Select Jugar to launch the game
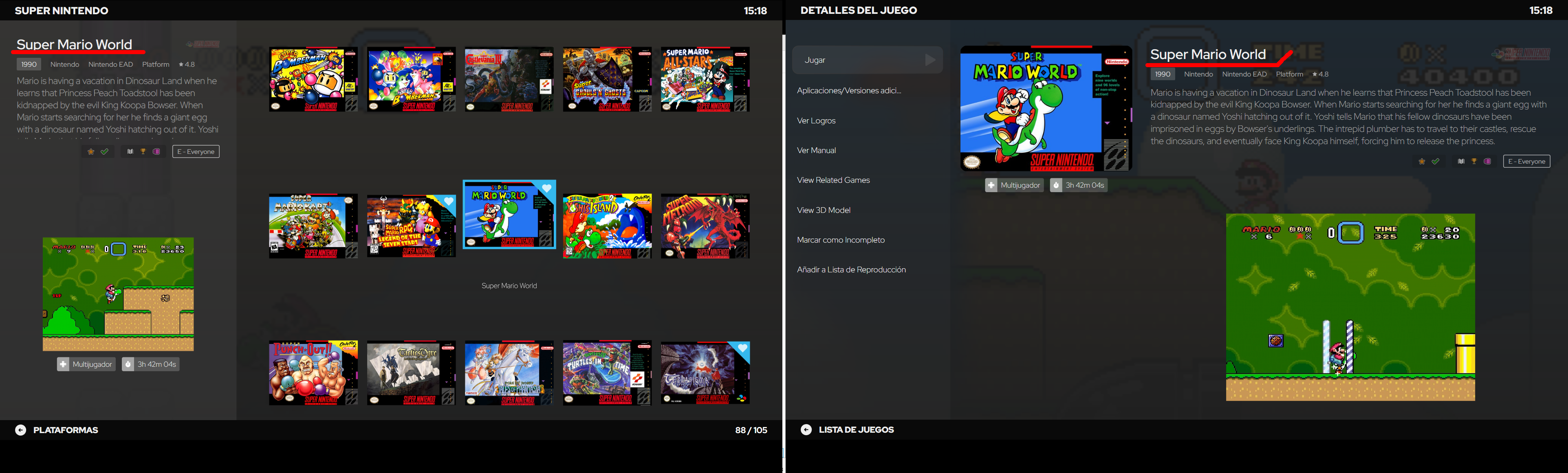This screenshot has height=473, width=1568. coord(868,59)
